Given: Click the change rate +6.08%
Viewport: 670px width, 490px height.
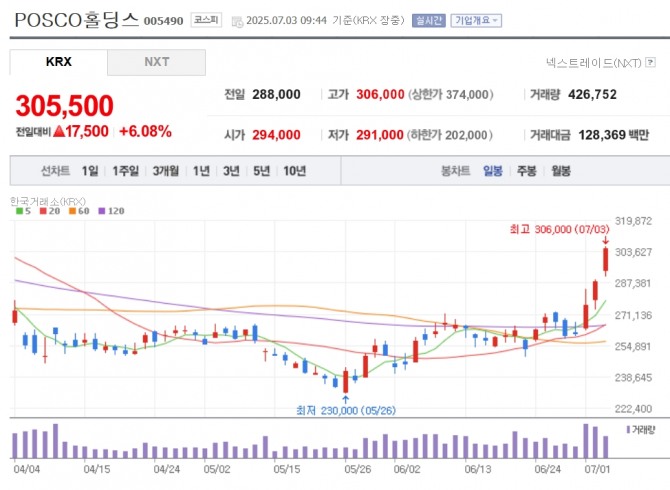Looking at the screenshot, I should [x=145, y=132].
